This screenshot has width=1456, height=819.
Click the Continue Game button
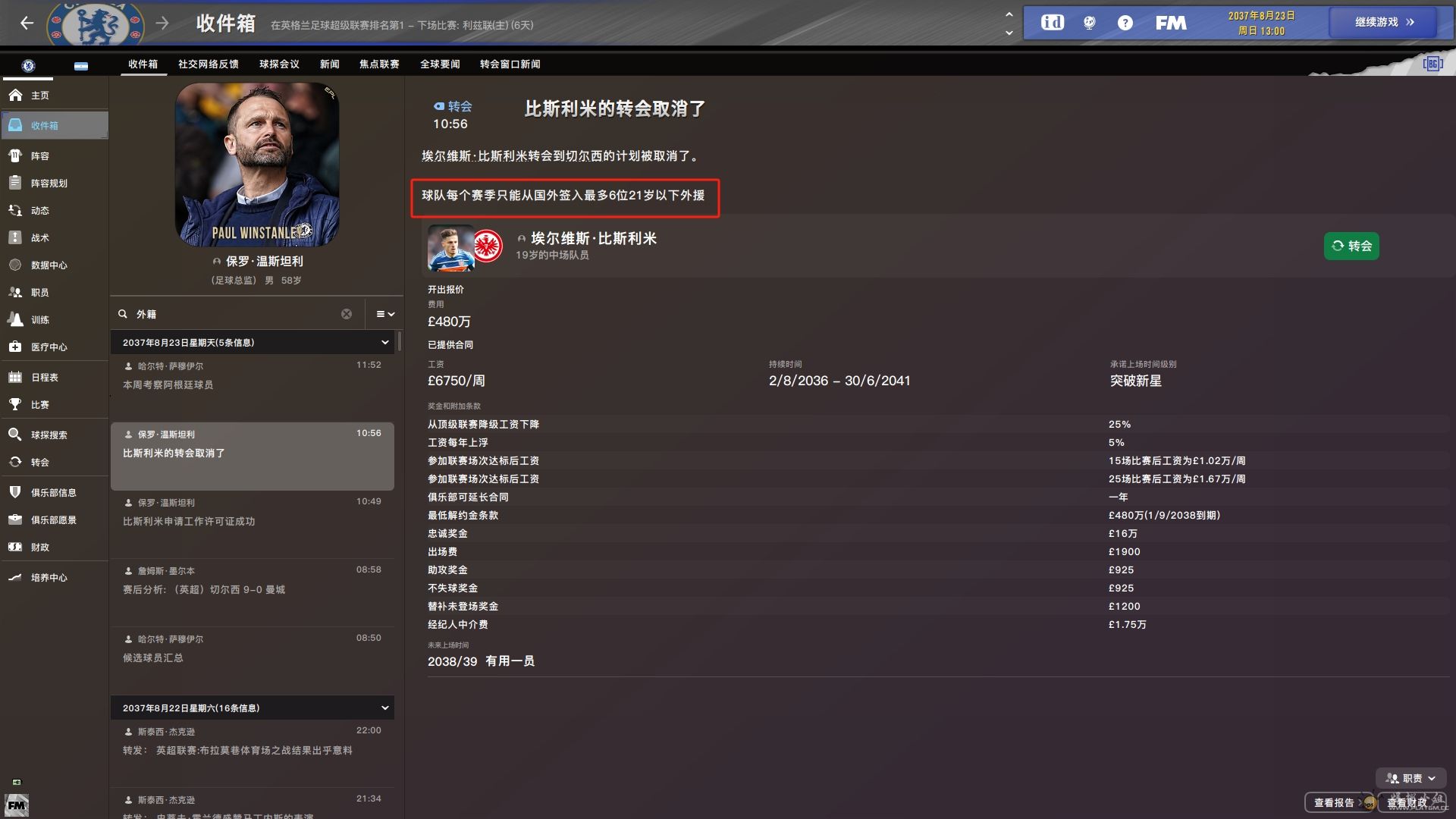click(x=1383, y=23)
